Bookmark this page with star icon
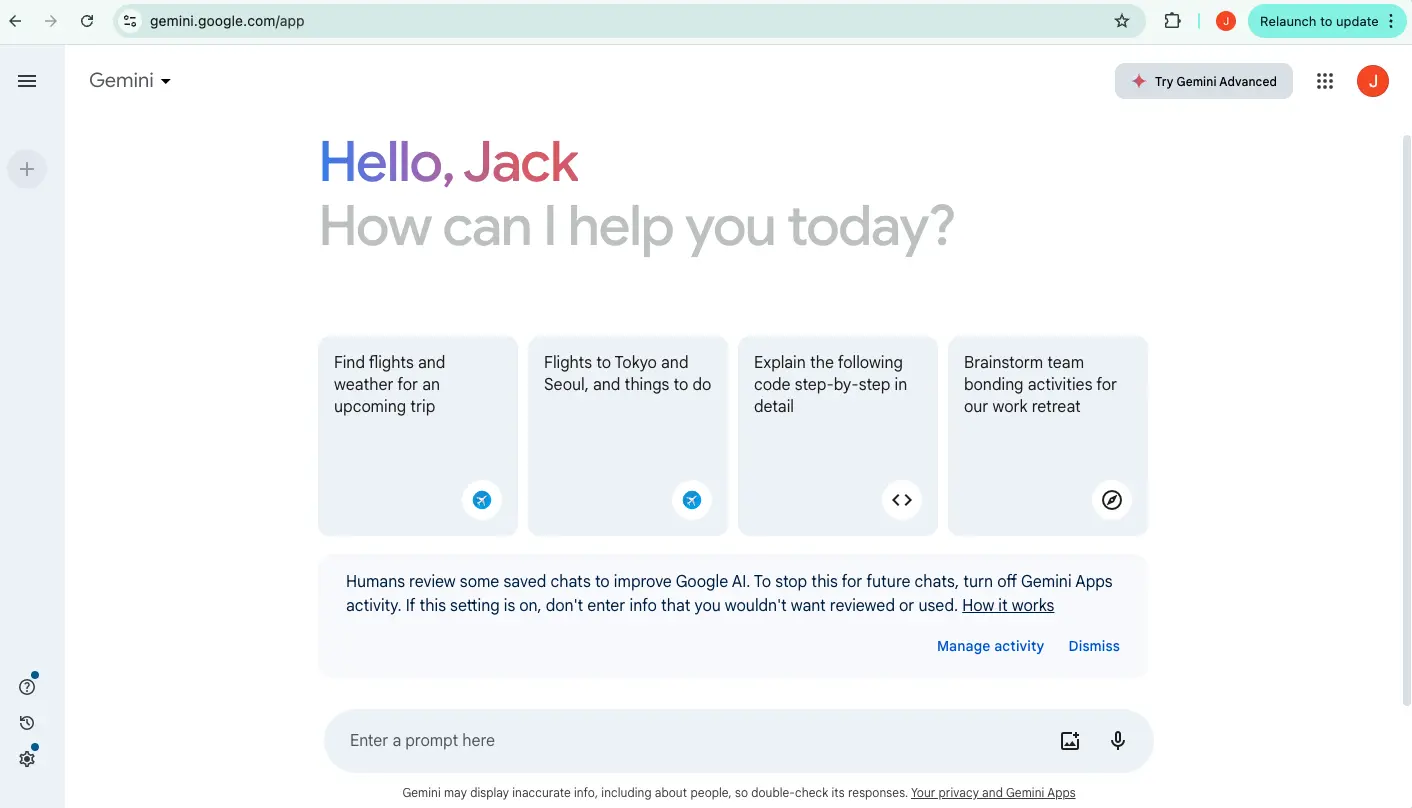The width and height of the screenshot is (1412, 808). pos(1122,21)
